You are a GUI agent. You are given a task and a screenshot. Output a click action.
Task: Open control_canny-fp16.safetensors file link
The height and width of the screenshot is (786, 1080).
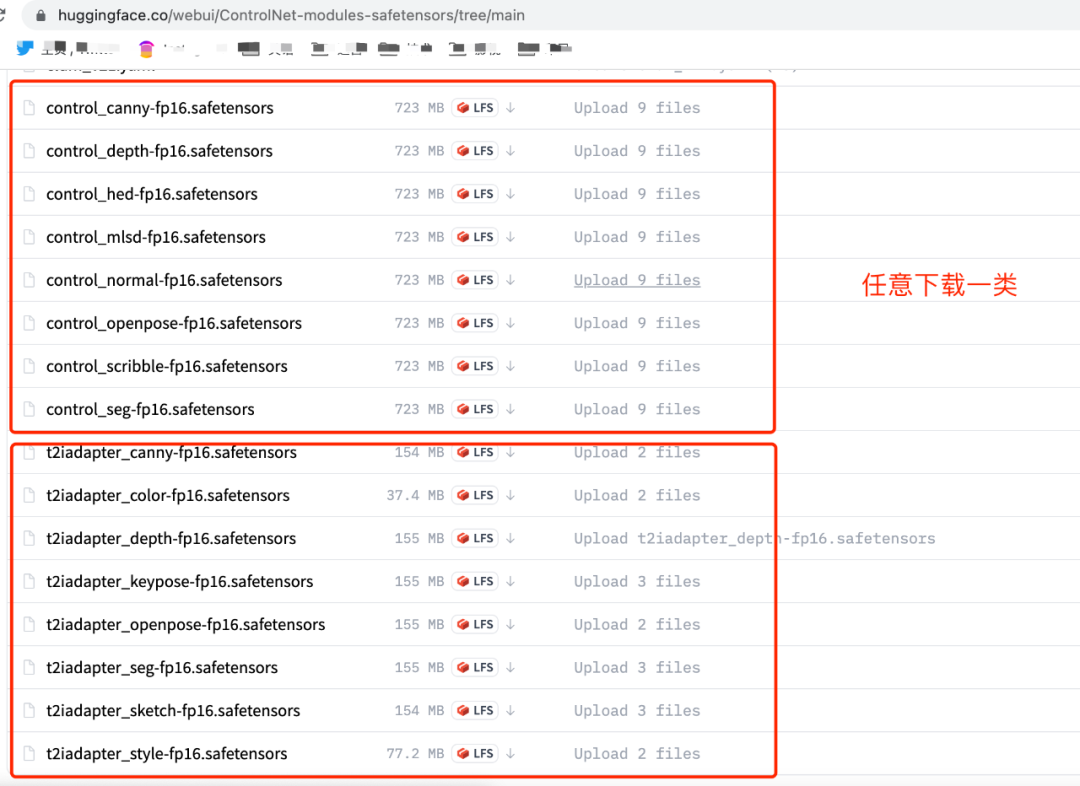click(x=160, y=108)
